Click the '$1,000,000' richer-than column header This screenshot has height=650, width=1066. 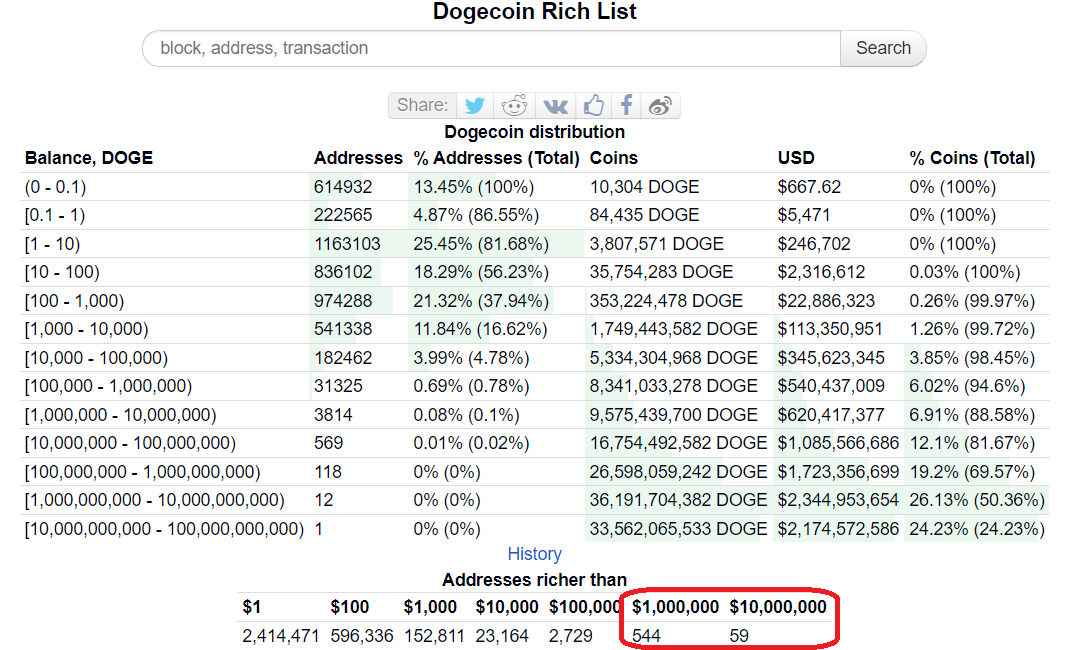click(675, 607)
